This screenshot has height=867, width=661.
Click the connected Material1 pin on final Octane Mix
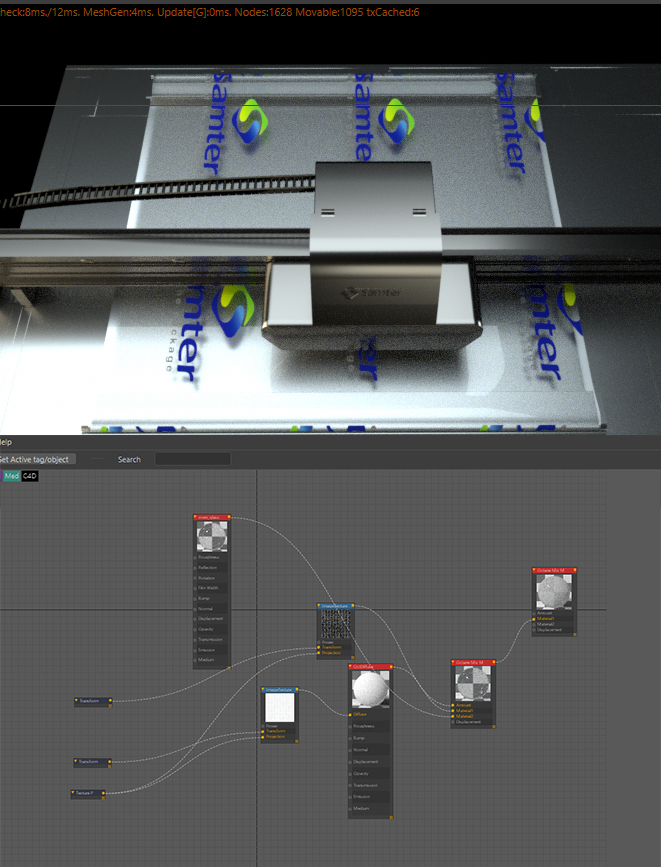534,619
